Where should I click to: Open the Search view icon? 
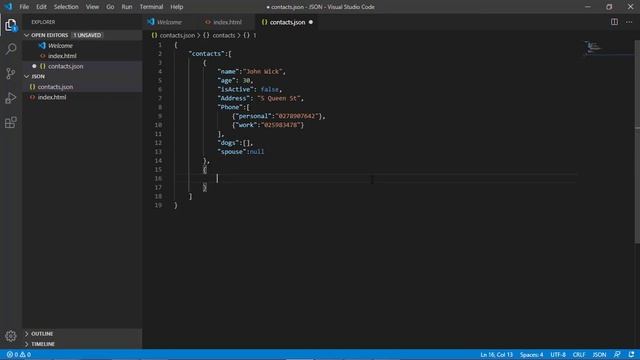coord(11,49)
